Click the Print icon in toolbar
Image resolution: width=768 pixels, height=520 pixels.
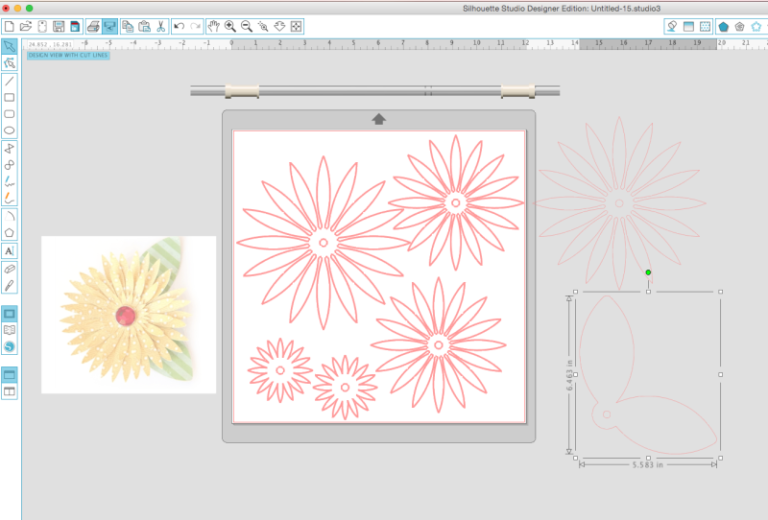pos(93,25)
